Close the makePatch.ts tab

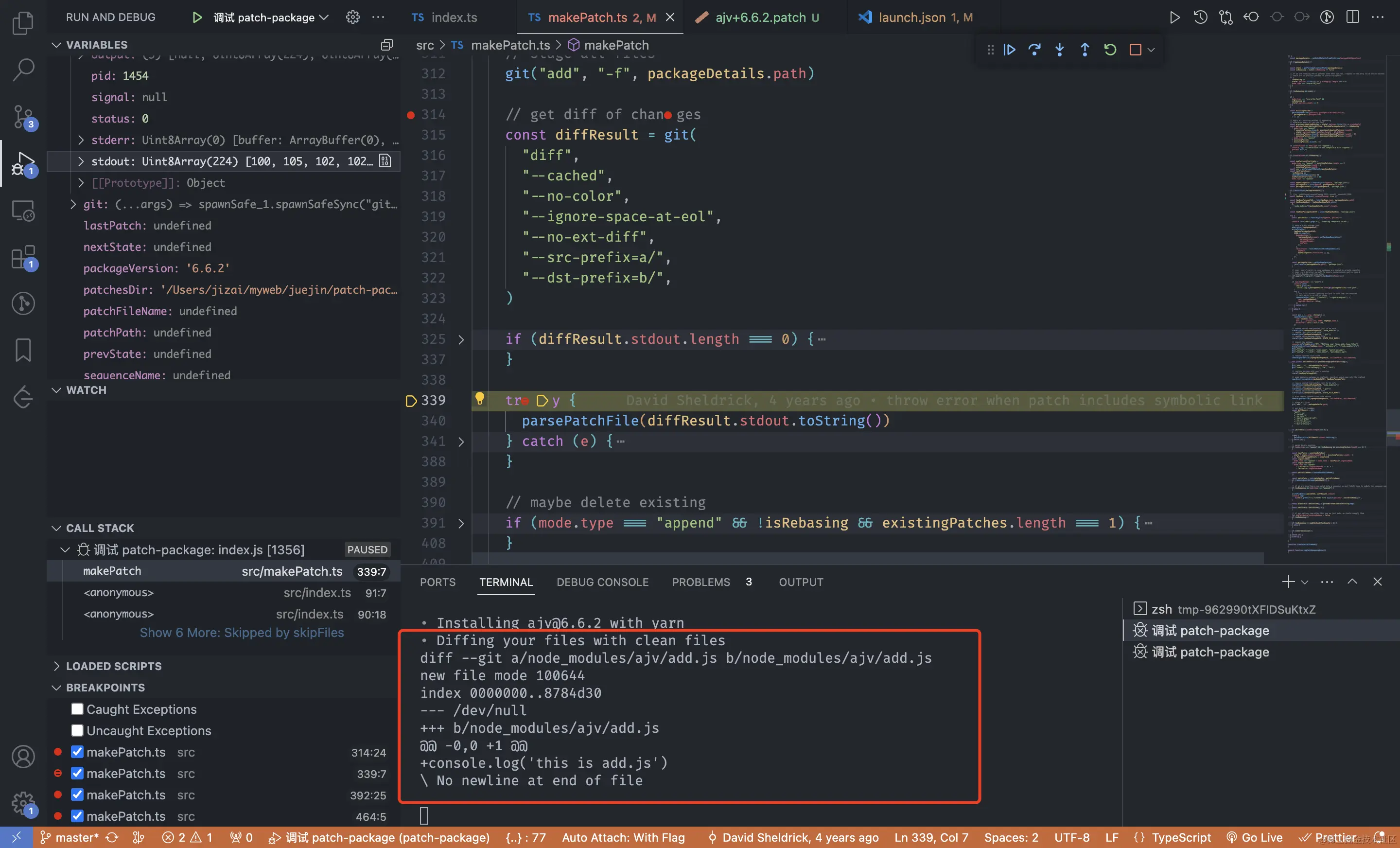pos(670,17)
